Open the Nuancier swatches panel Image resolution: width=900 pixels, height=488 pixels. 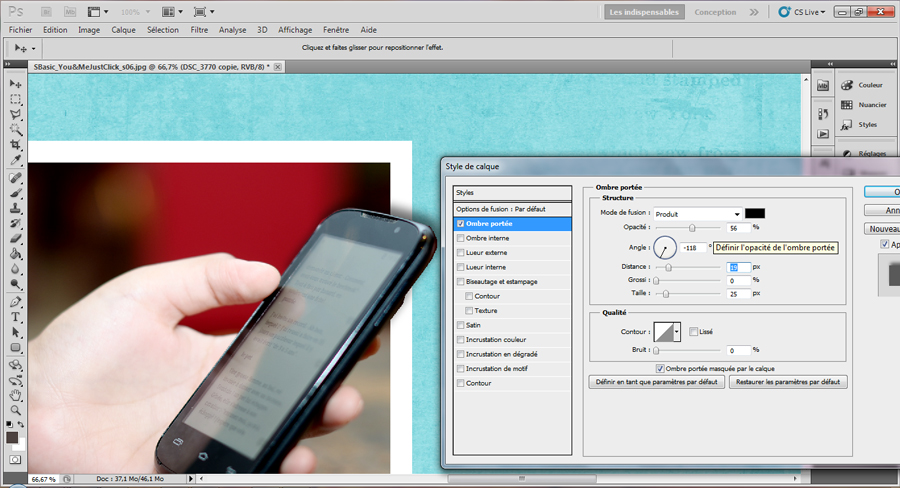pos(864,104)
